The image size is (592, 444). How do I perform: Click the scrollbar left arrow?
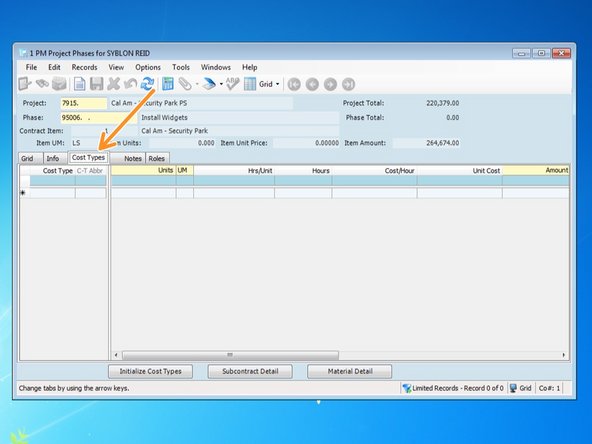116,355
